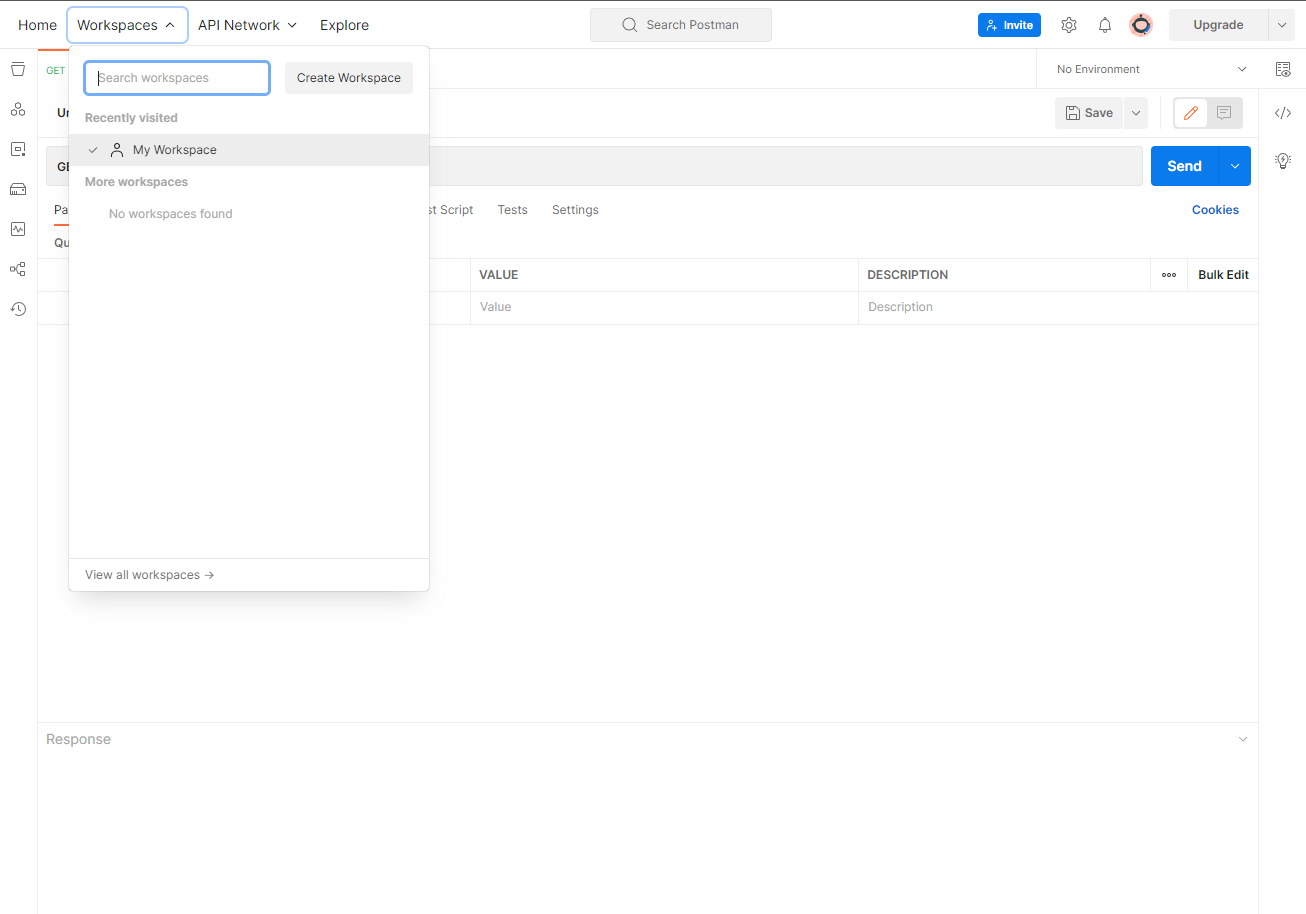Click the Create Workspace button
The height and width of the screenshot is (914, 1306).
click(x=349, y=78)
